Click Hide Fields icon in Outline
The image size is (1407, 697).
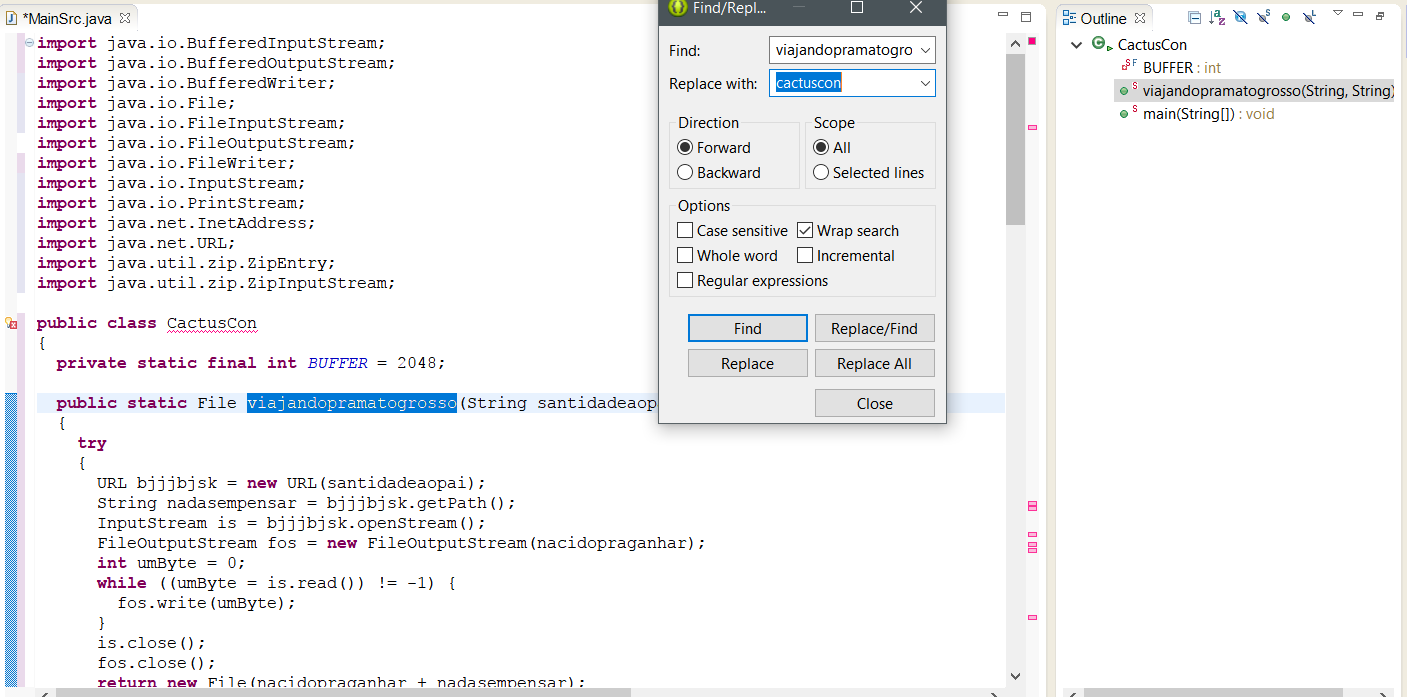click(1240, 18)
